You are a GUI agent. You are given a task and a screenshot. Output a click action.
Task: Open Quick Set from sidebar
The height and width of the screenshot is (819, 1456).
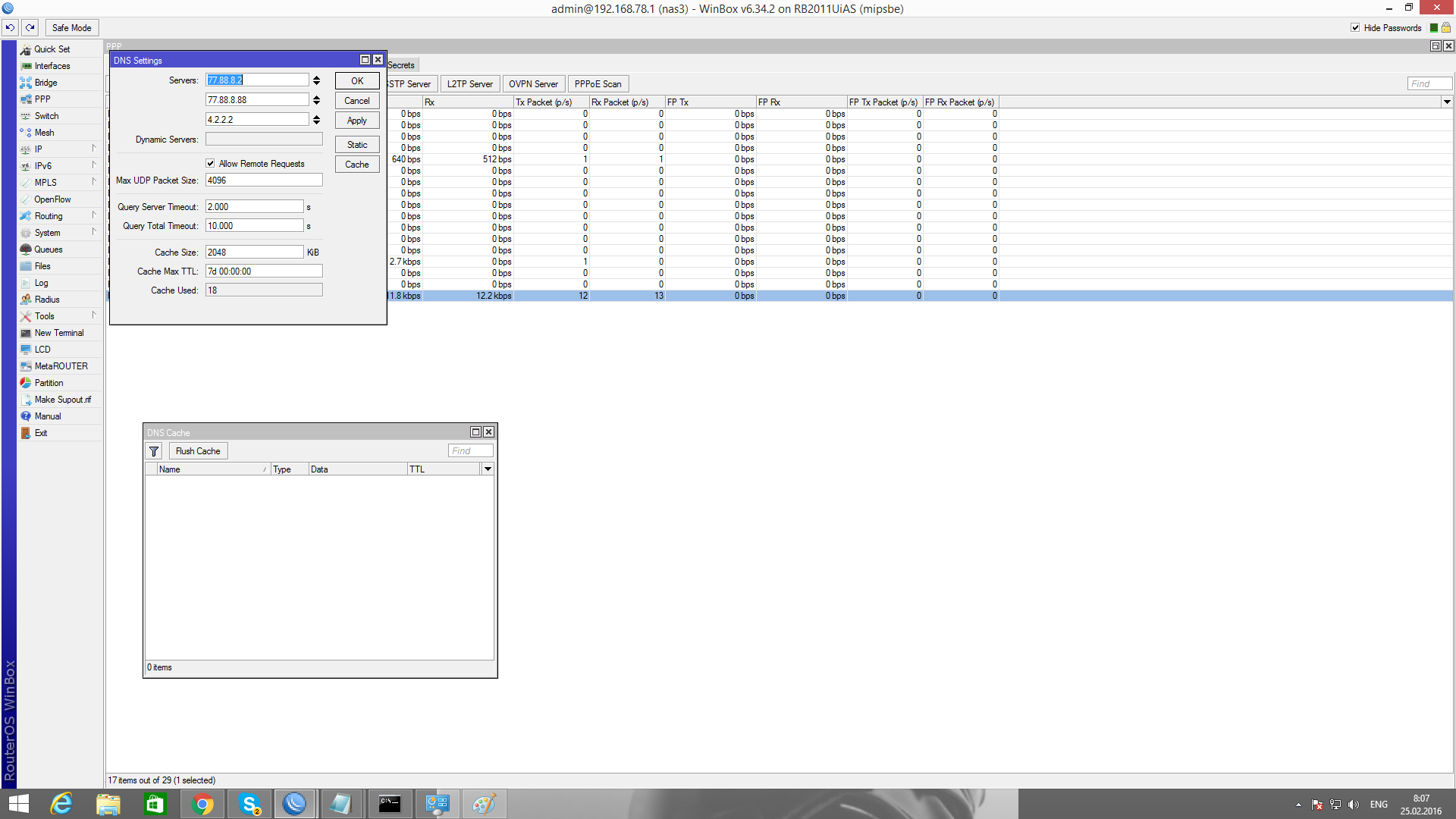[x=52, y=49]
